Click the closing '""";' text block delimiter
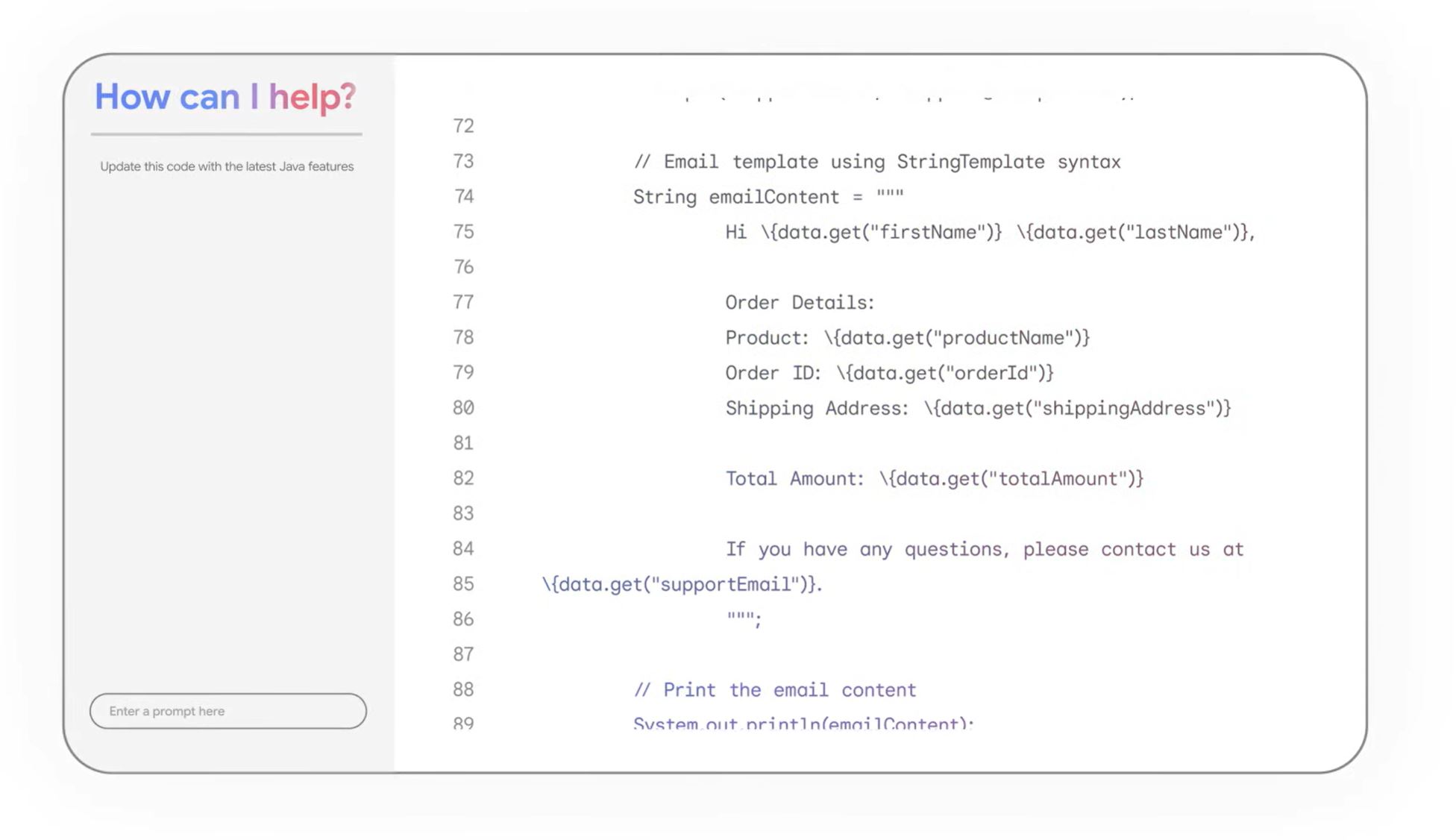1456x840 pixels. [x=744, y=618]
